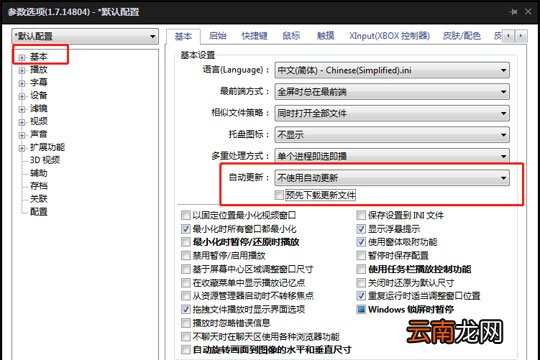
Task: Expand the 声音 tree node
Action: point(22,135)
